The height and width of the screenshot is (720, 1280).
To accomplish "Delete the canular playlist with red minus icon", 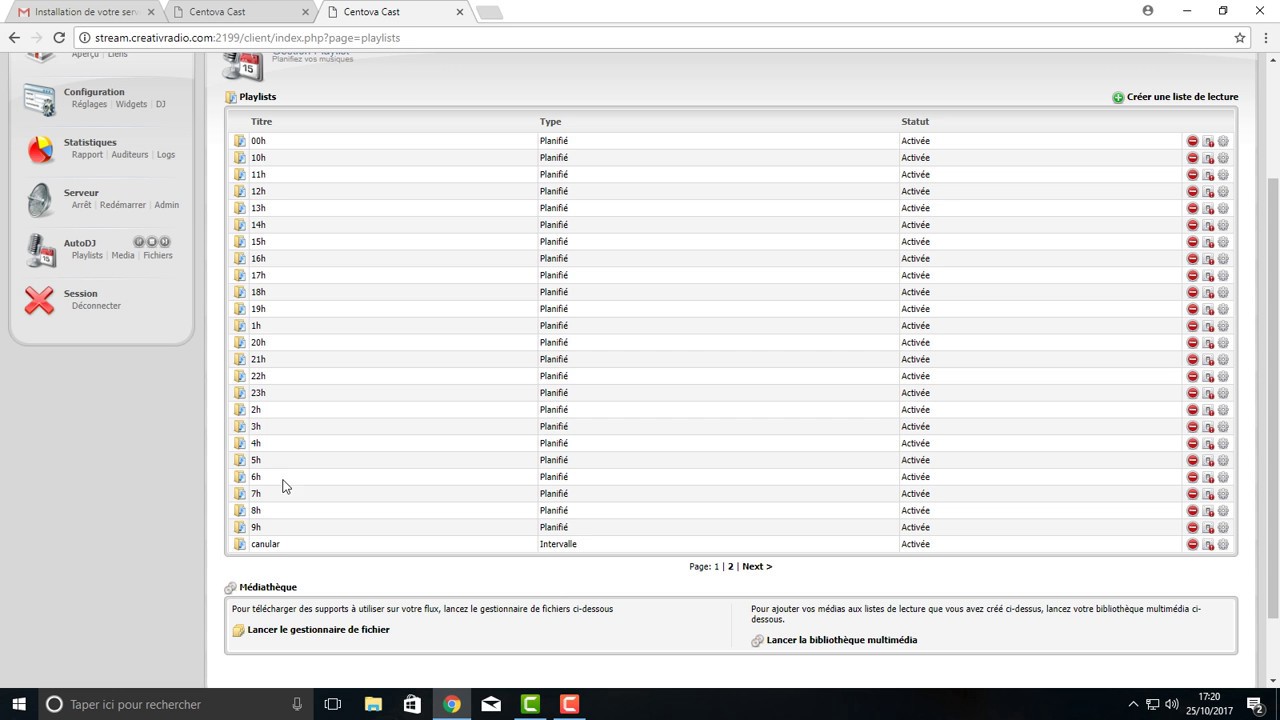I will (1192, 544).
